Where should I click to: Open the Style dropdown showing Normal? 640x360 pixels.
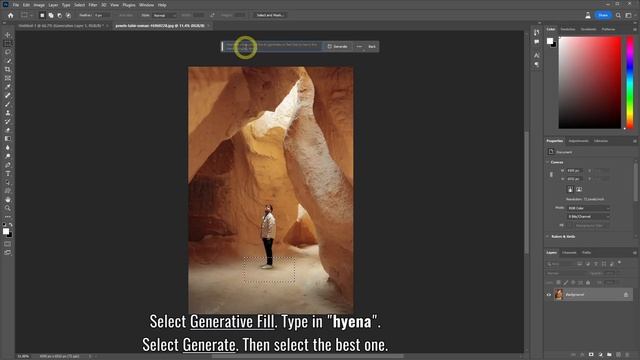pos(164,15)
